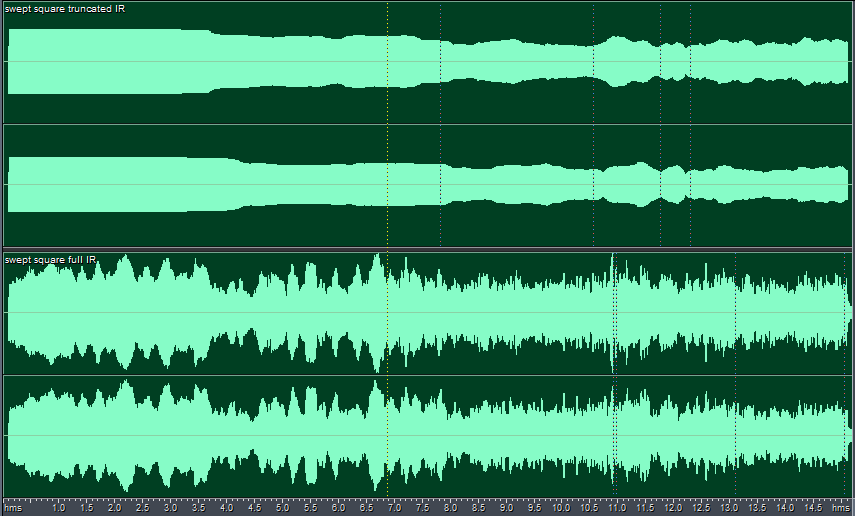
Task: Click the 7.5 mark on the time ruler
Action: 422,508
